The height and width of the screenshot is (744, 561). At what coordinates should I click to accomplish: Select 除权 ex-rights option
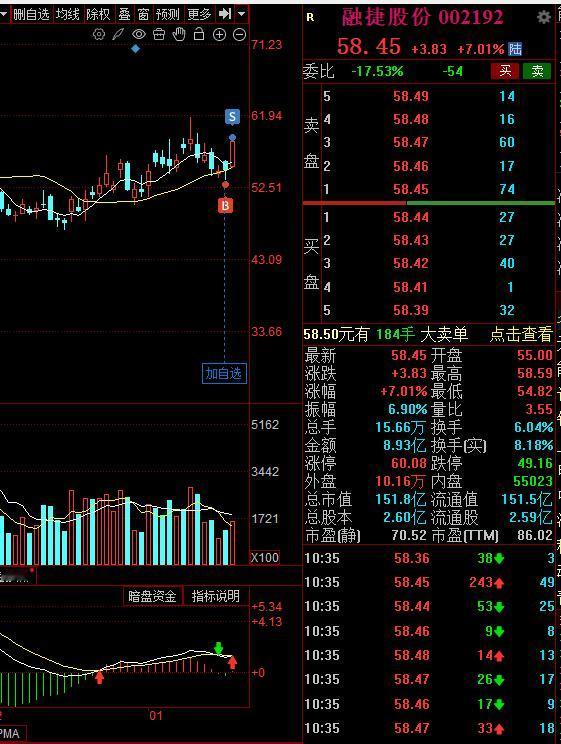pos(98,14)
